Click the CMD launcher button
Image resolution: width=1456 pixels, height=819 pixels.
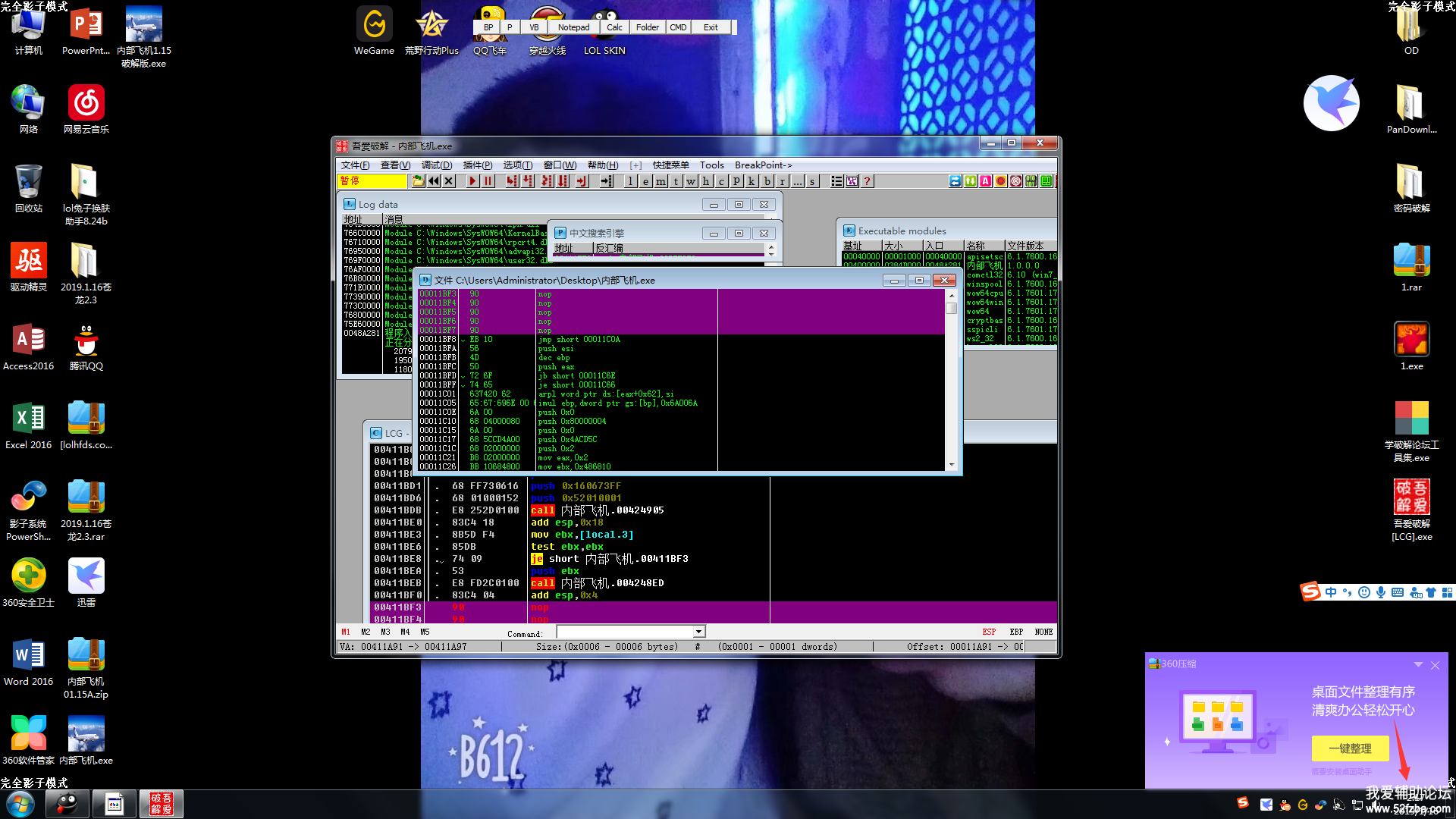click(678, 27)
